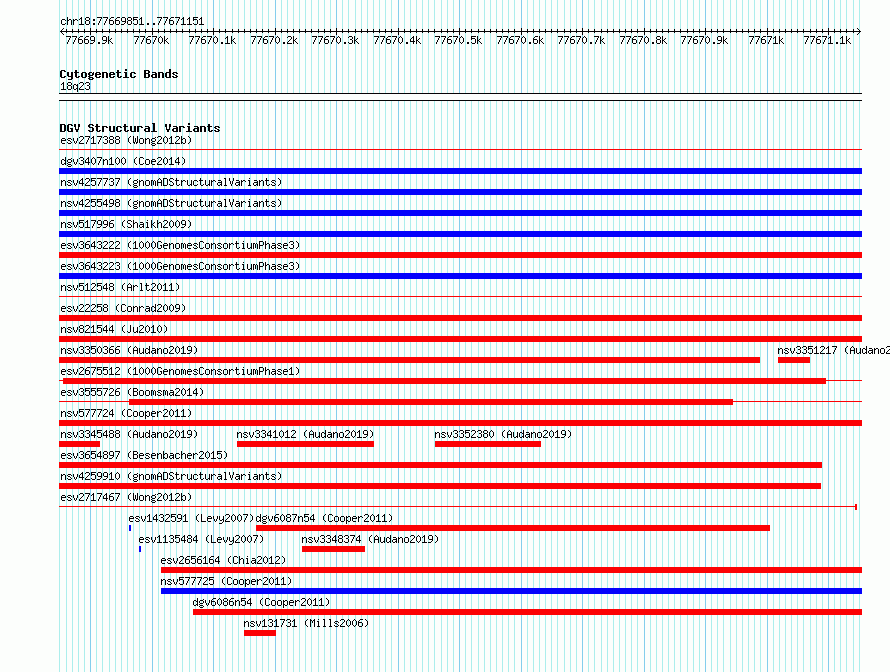Select the esv3555726 red variant bar
Screen dimensions: 890x672
(x=431, y=402)
